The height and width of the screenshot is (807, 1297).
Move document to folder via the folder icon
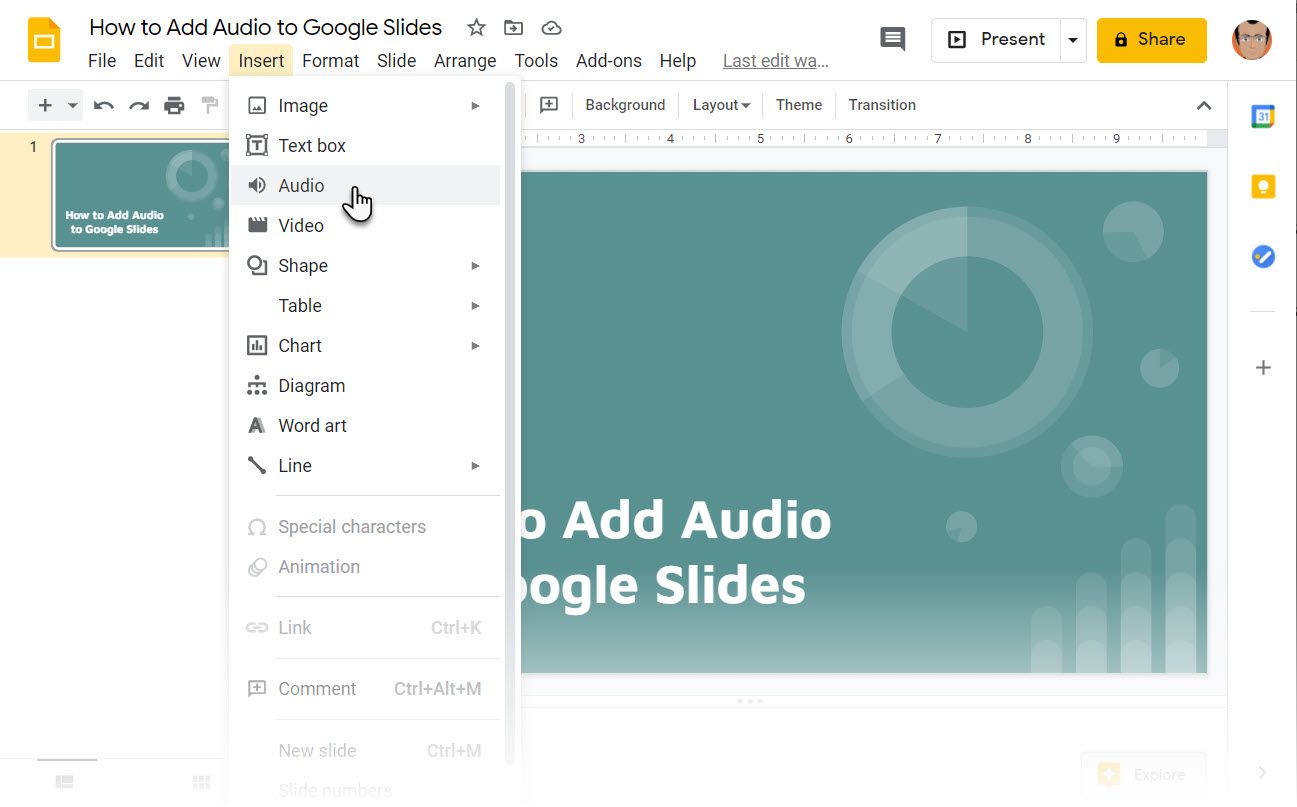tap(513, 27)
